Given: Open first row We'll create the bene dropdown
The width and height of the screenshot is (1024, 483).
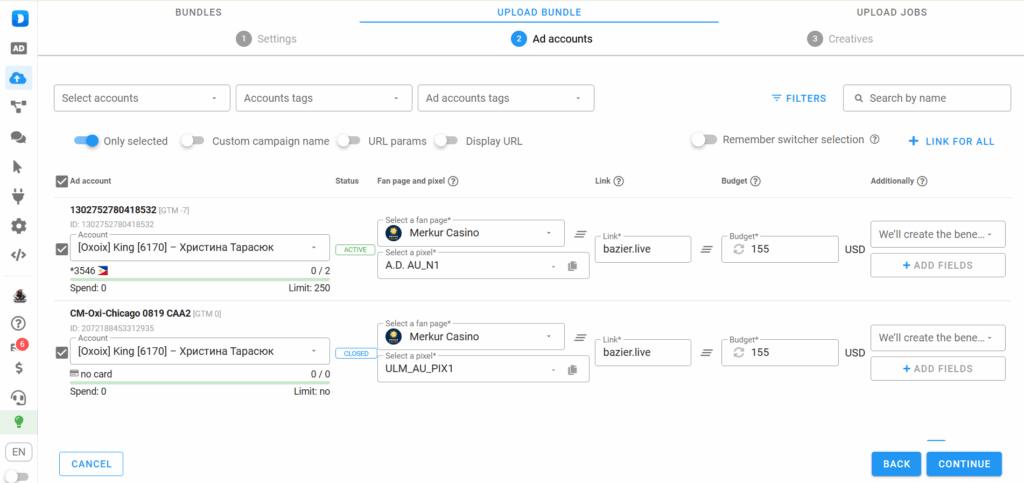Looking at the screenshot, I should 938,234.
